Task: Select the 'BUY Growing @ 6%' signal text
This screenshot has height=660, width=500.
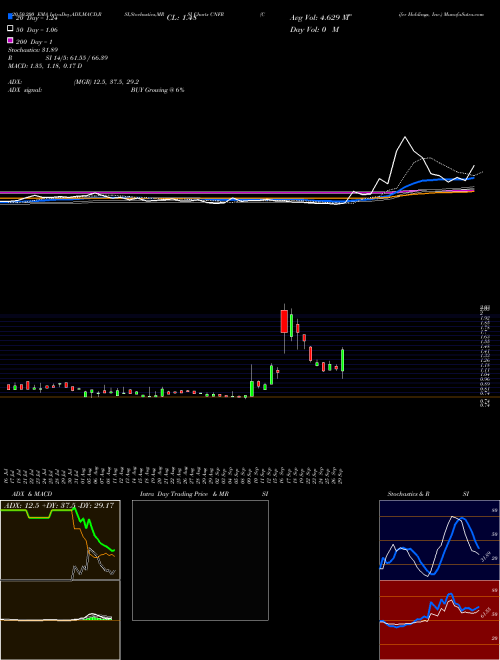Action: point(157,90)
